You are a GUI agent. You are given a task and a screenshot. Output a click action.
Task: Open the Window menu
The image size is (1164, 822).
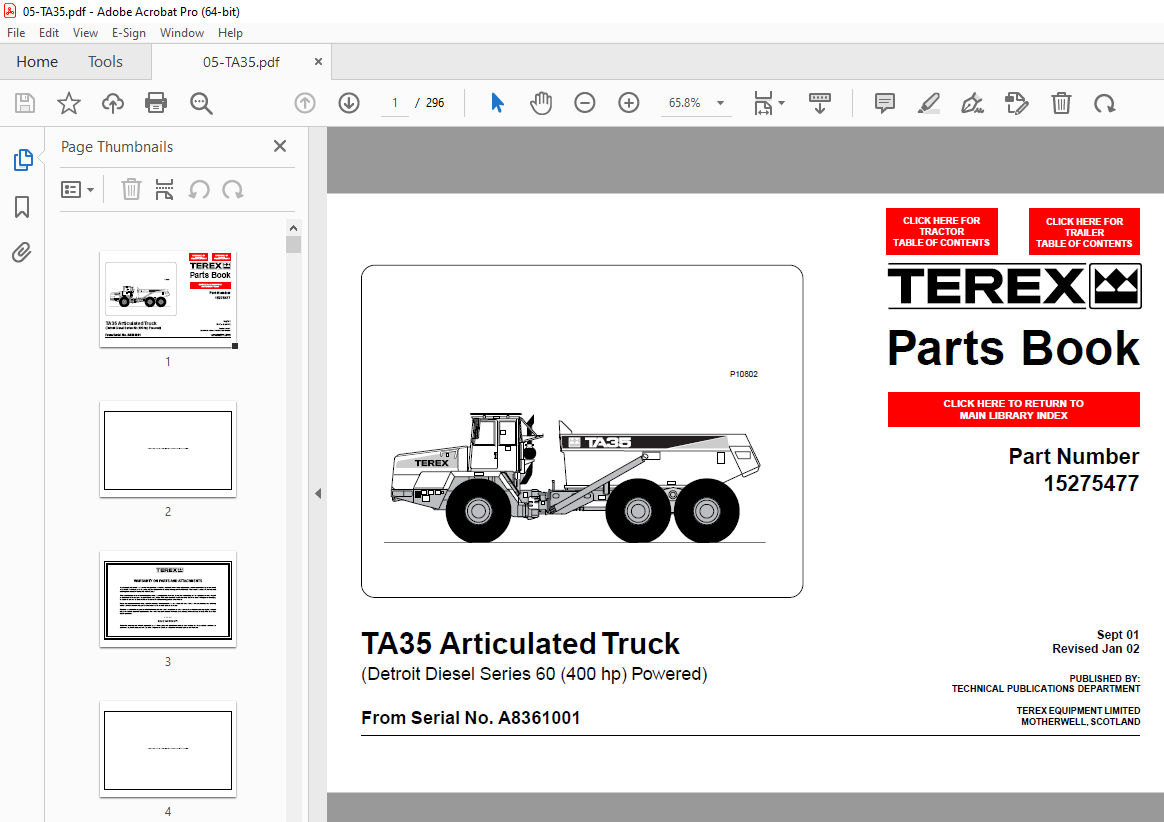pyautogui.click(x=182, y=33)
